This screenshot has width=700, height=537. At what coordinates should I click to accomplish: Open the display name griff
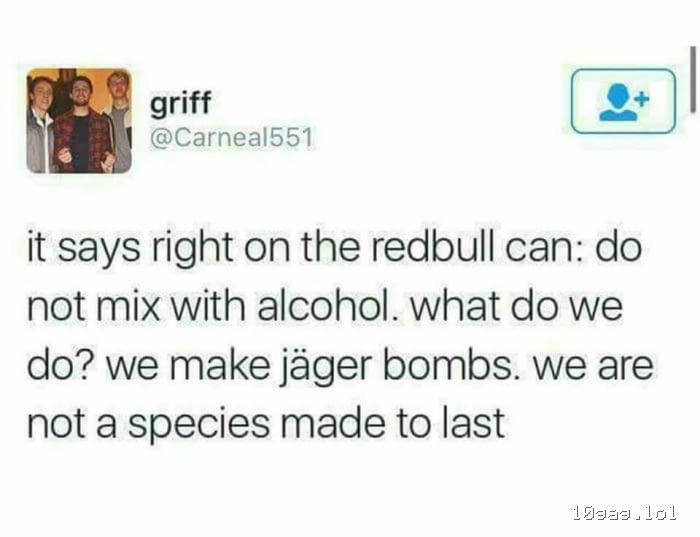click(180, 104)
